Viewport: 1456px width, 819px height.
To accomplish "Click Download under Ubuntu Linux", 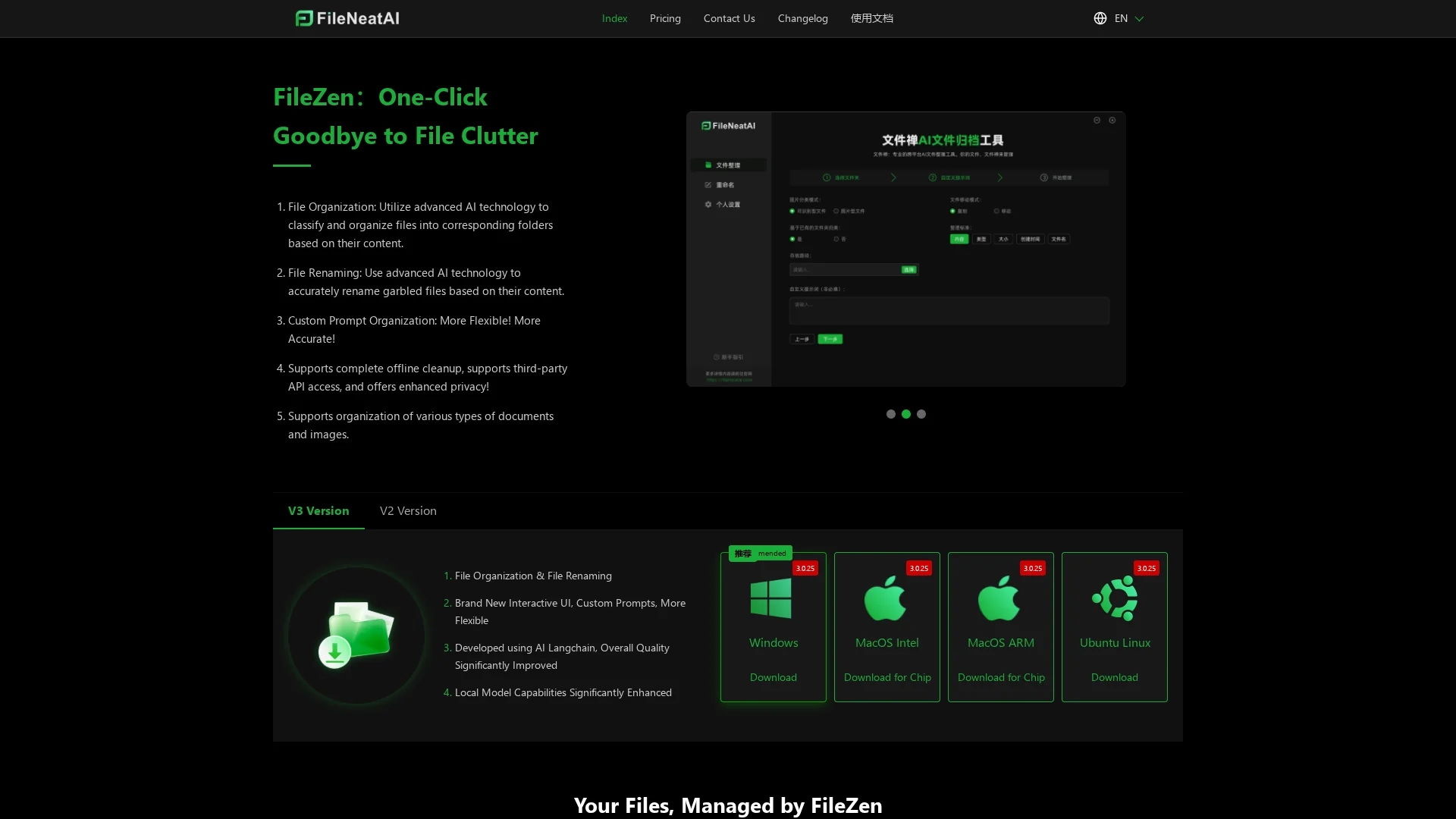I will [1114, 677].
